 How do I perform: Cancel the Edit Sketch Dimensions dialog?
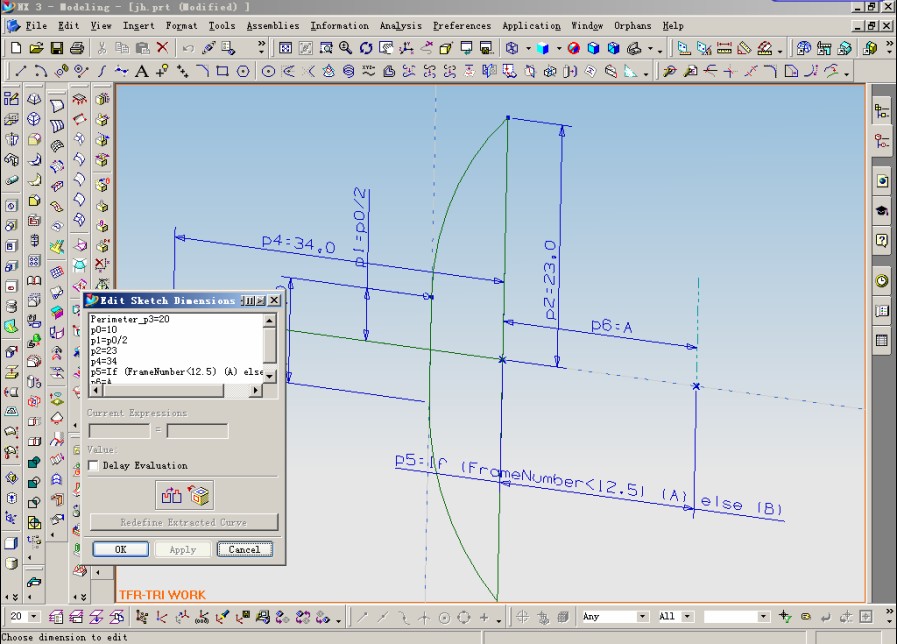tap(244, 549)
